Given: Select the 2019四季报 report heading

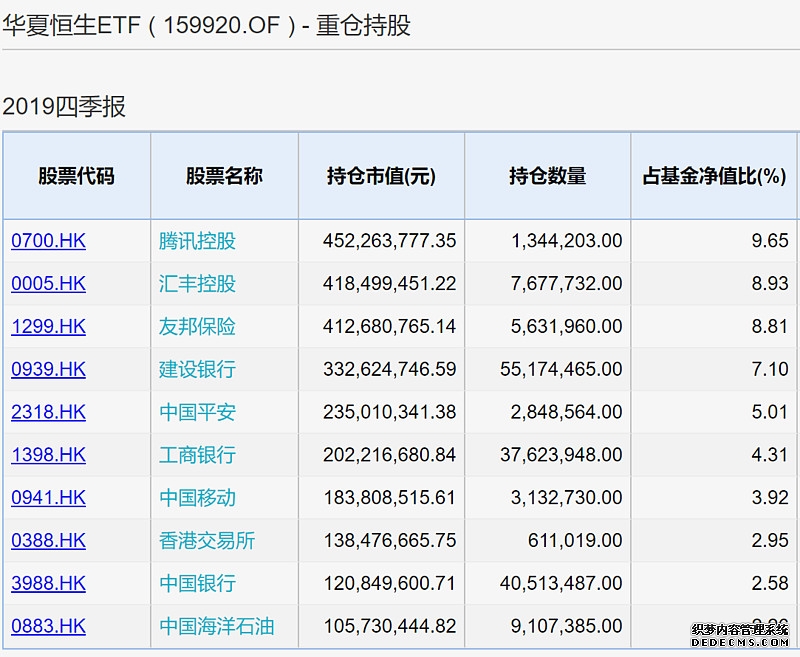Looking at the screenshot, I should (x=64, y=107).
